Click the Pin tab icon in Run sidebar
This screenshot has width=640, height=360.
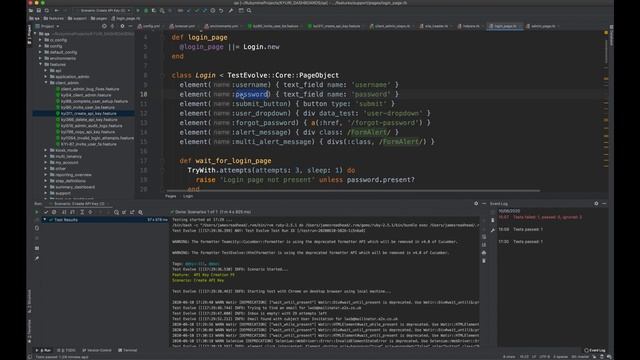(x=37, y=259)
